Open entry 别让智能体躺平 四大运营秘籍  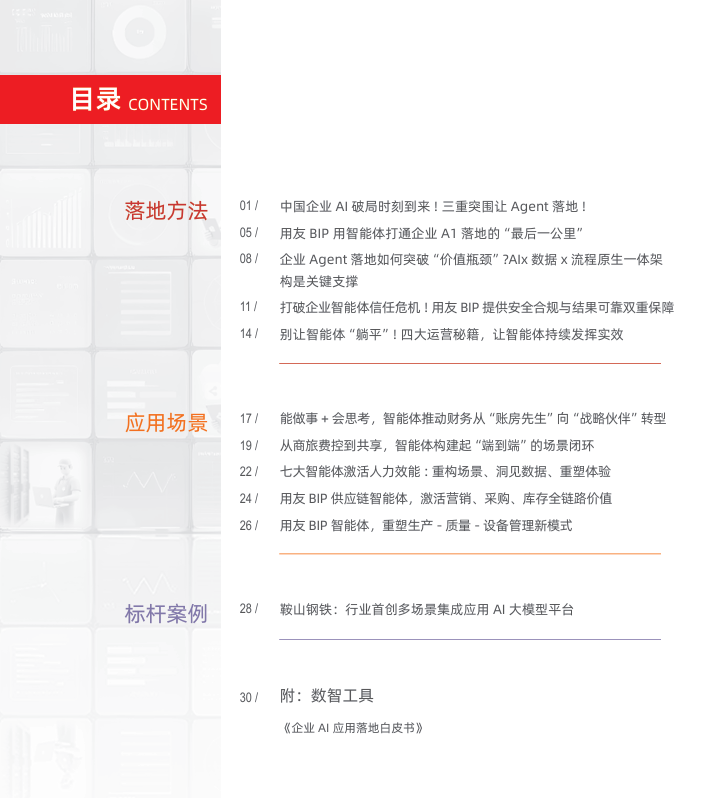[x=451, y=334]
